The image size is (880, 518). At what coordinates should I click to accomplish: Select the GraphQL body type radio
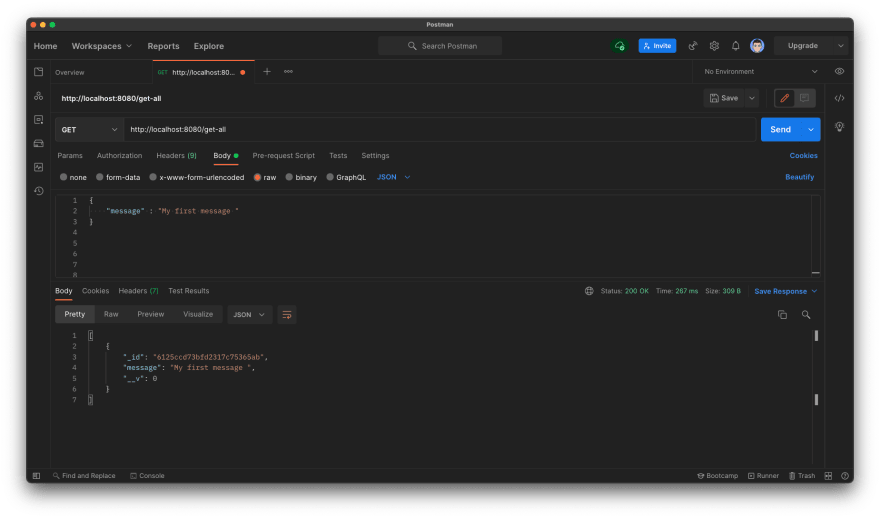[x=330, y=177]
